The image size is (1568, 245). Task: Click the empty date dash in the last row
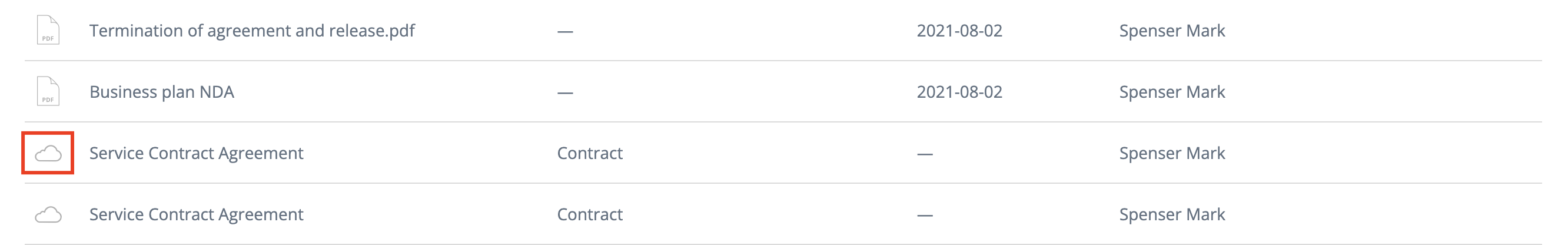pos(925,216)
